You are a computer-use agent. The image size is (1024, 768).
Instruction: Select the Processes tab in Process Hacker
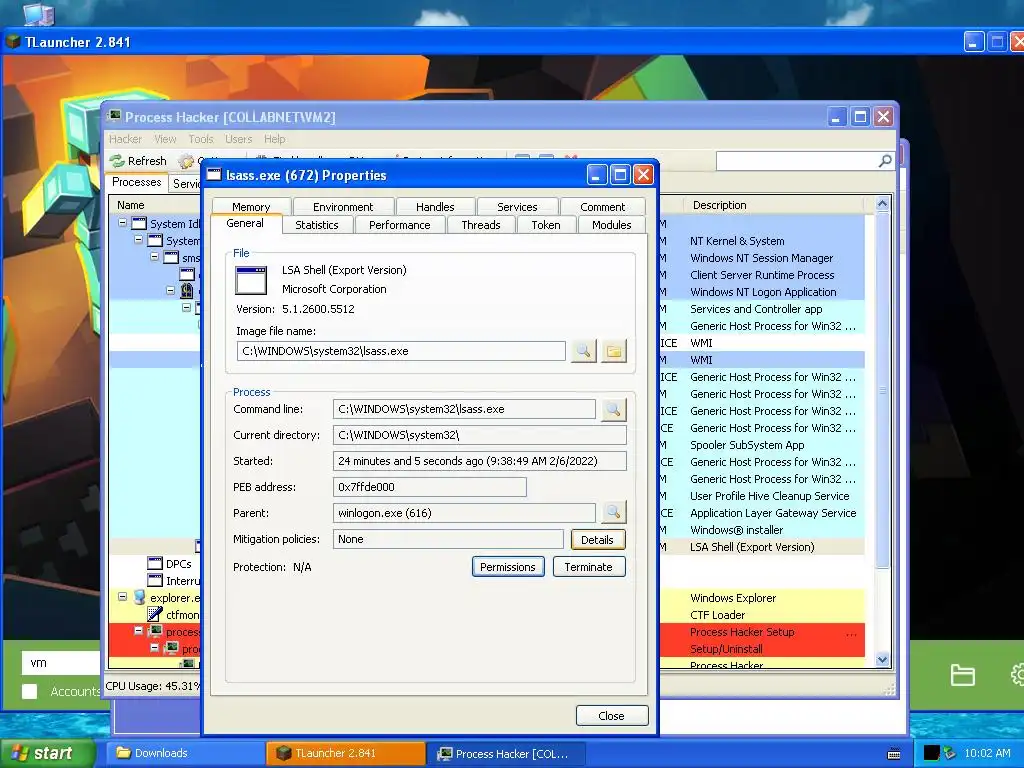click(136, 182)
